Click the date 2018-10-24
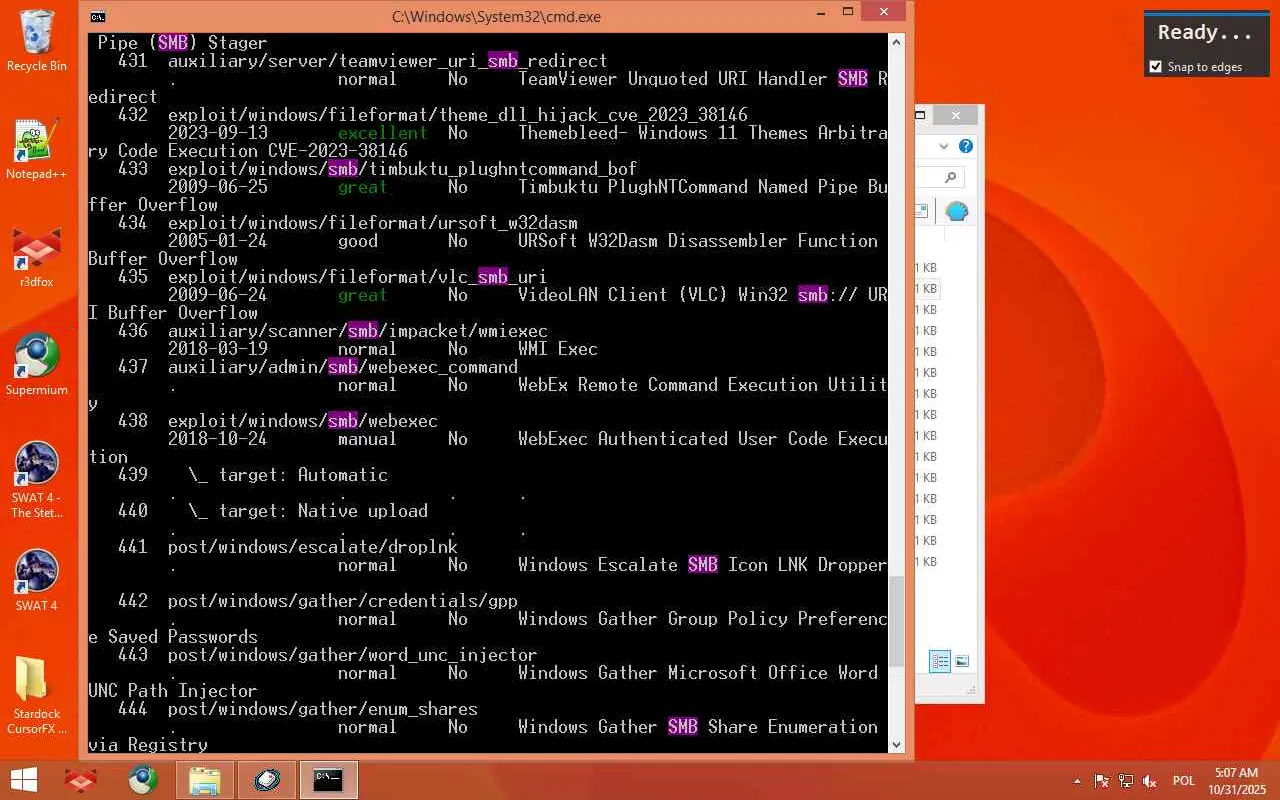The image size is (1280, 800). click(x=217, y=439)
